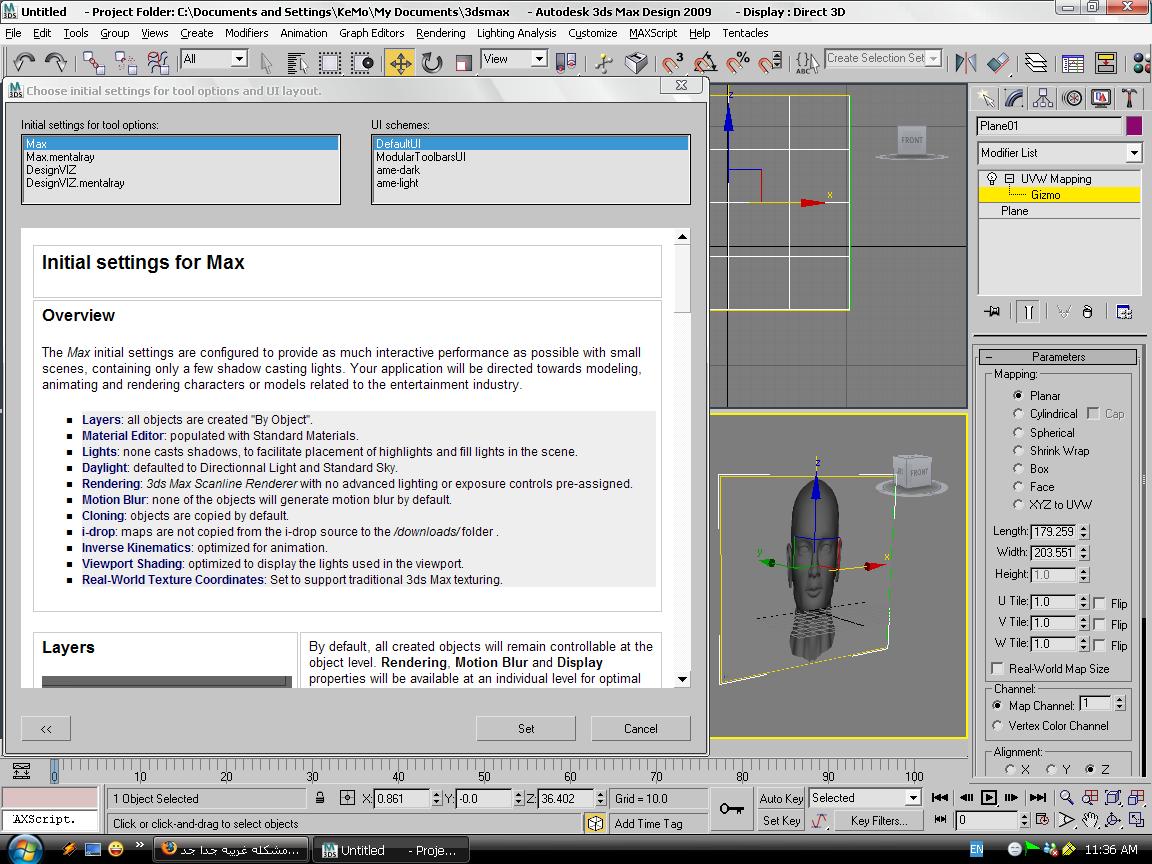The width and height of the screenshot is (1152, 864).
Task: Collapse the UVW Mapping modifier tree
Action: (x=1009, y=179)
